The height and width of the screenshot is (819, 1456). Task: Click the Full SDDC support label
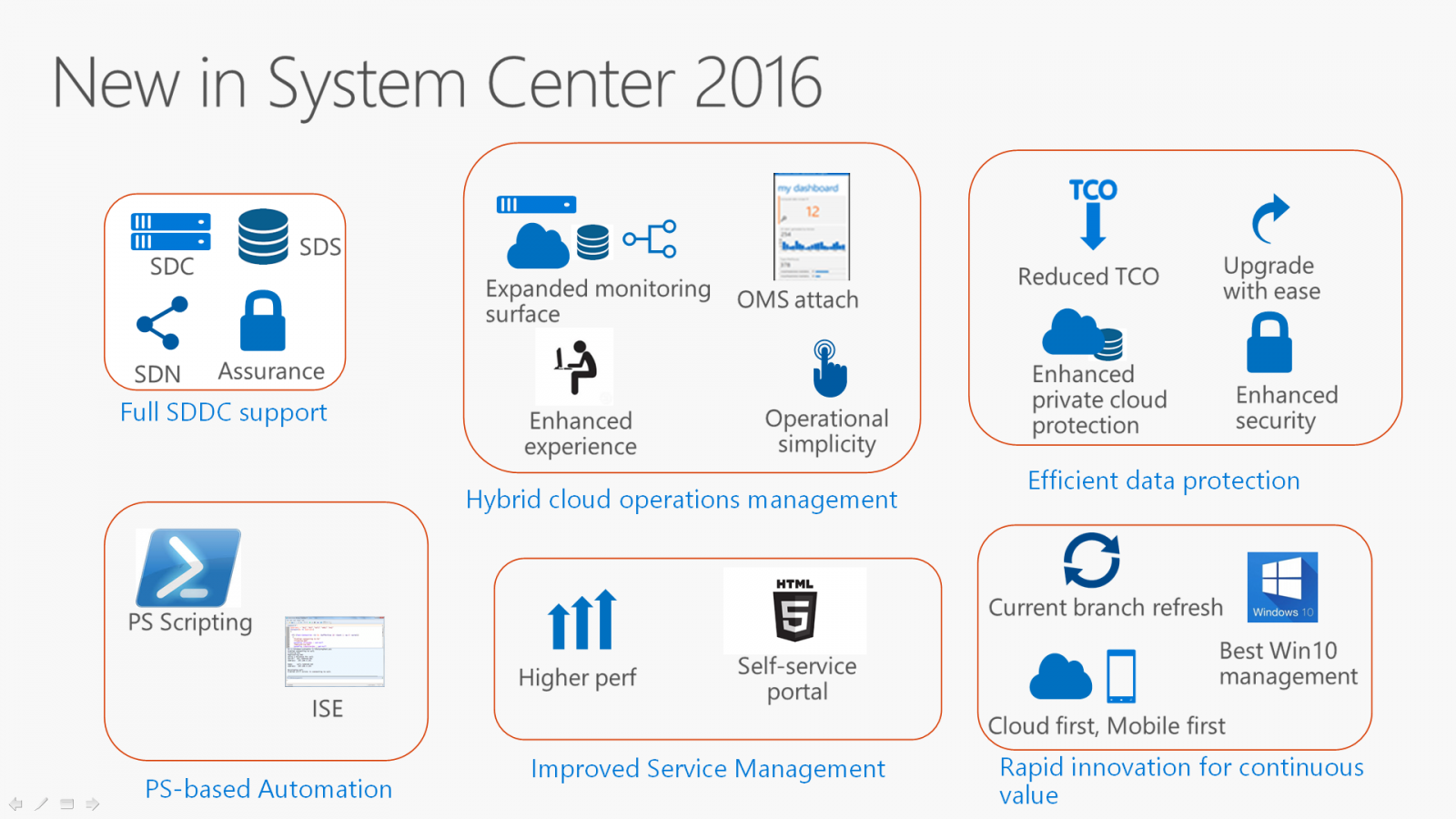[224, 412]
